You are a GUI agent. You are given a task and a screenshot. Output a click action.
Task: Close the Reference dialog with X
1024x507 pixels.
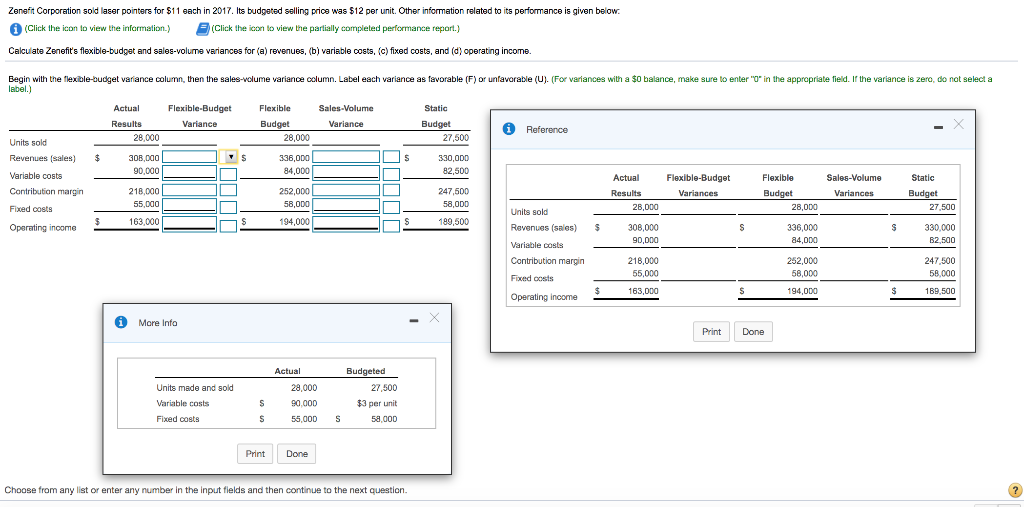pos(957,124)
